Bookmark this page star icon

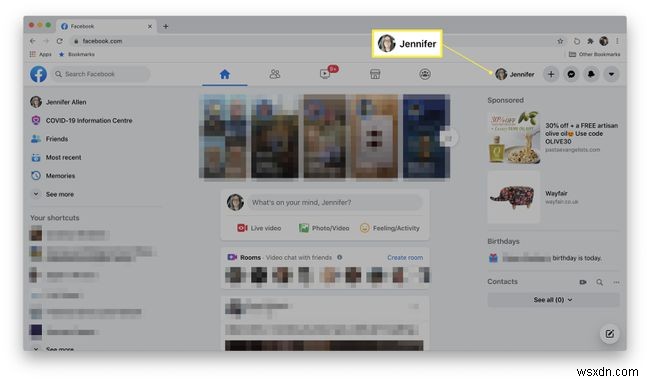tap(560, 41)
